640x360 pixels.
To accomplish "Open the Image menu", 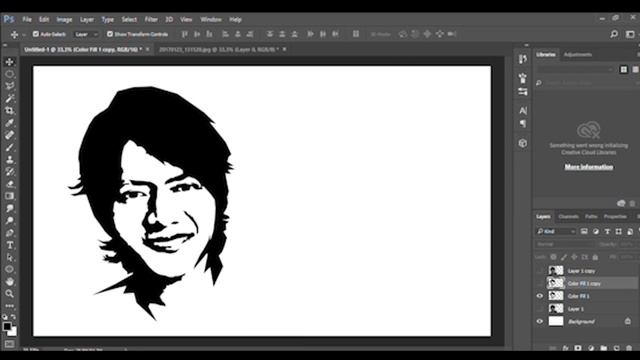I will [x=64, y=19].
